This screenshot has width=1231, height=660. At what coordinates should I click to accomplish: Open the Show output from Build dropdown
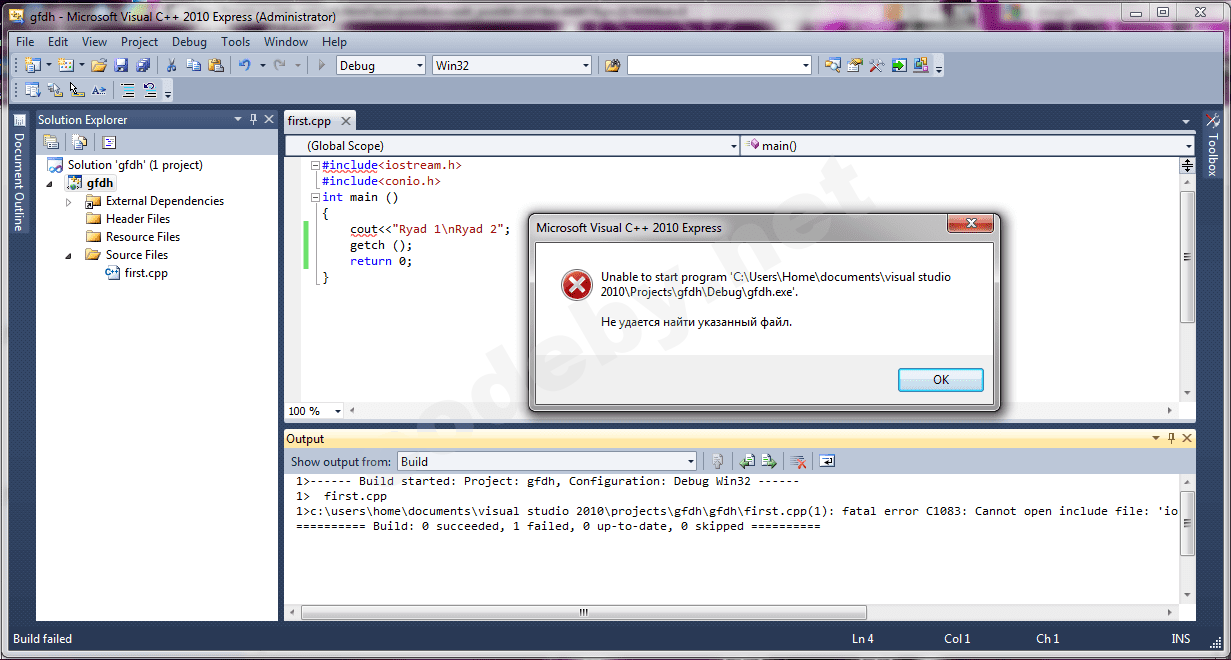coord(690,461)
